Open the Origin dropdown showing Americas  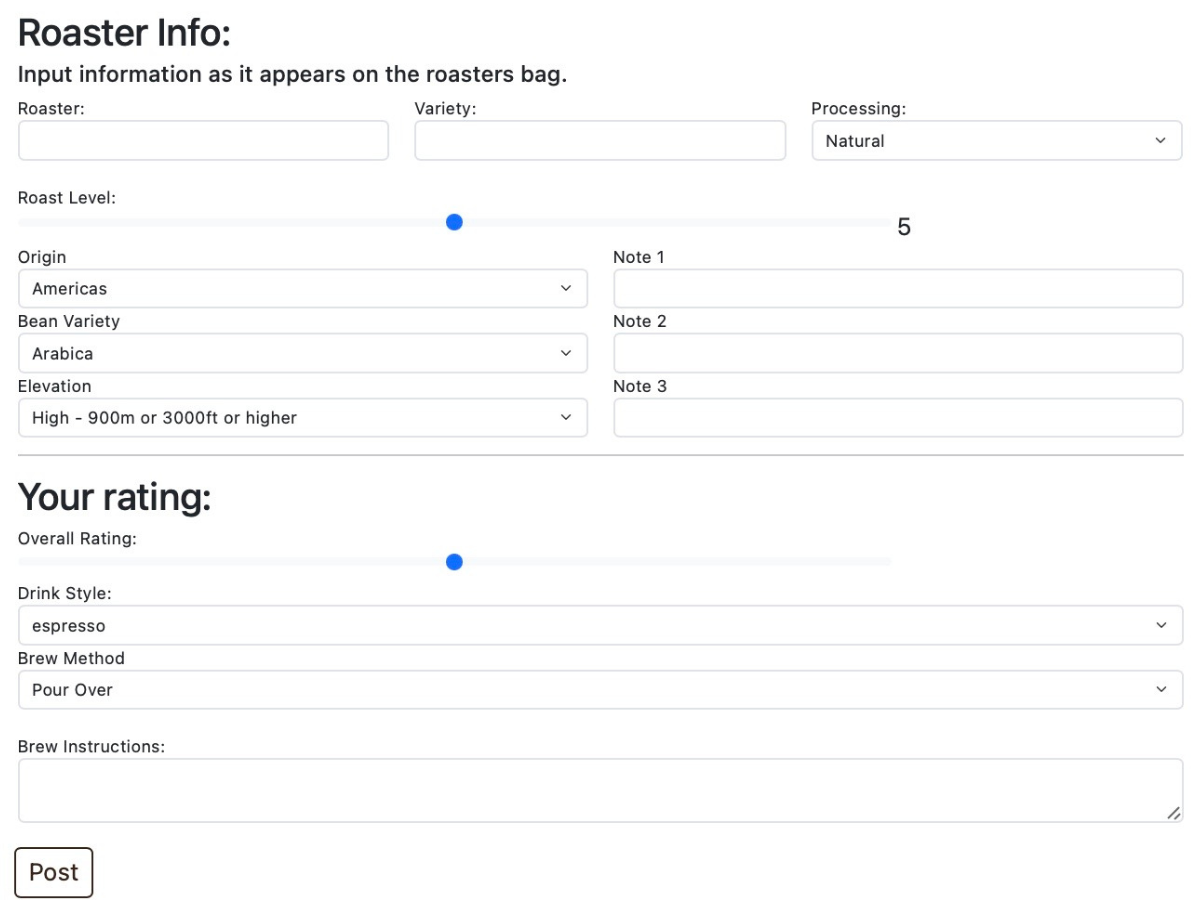(x=303, y=288)
